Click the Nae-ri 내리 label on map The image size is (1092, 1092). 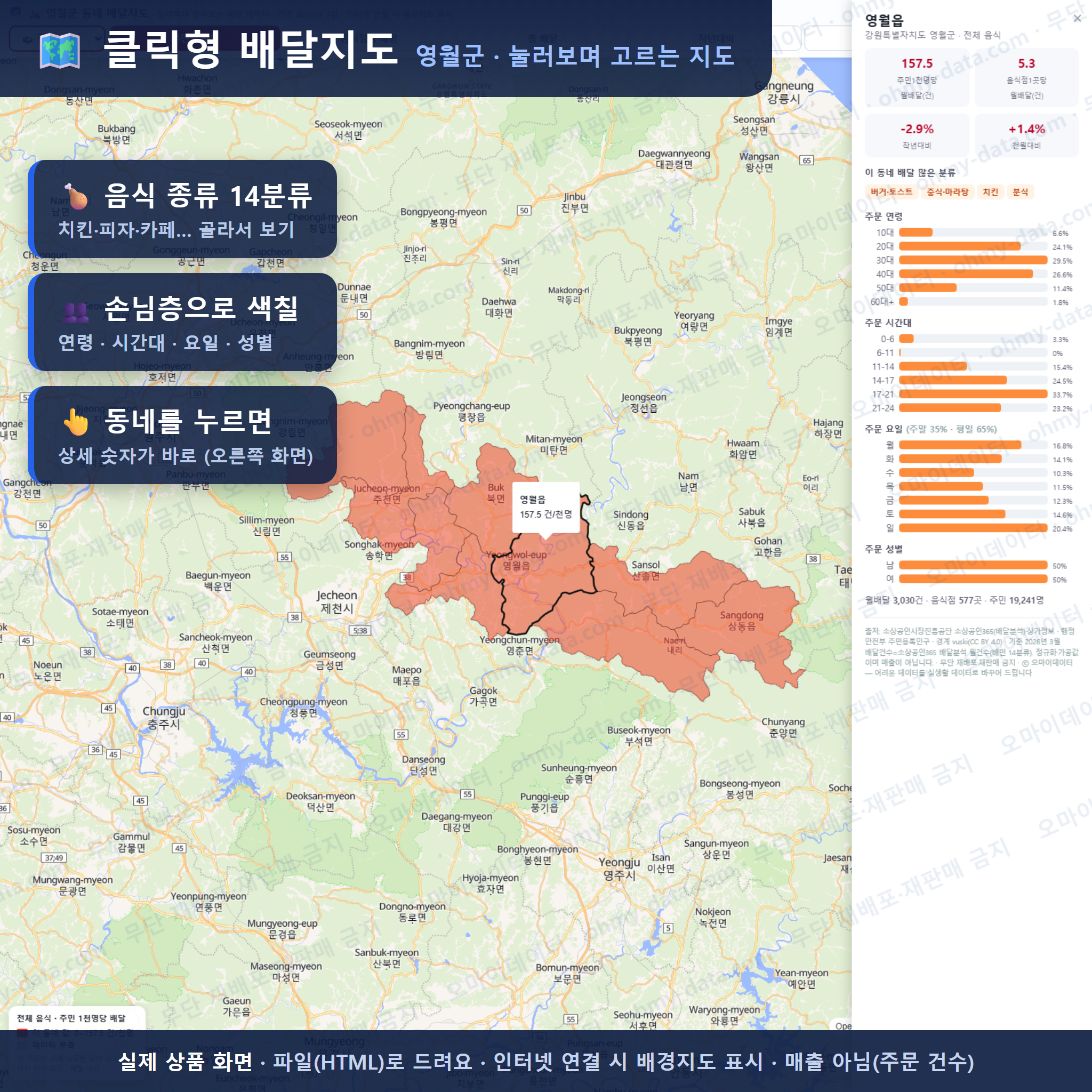675,645
